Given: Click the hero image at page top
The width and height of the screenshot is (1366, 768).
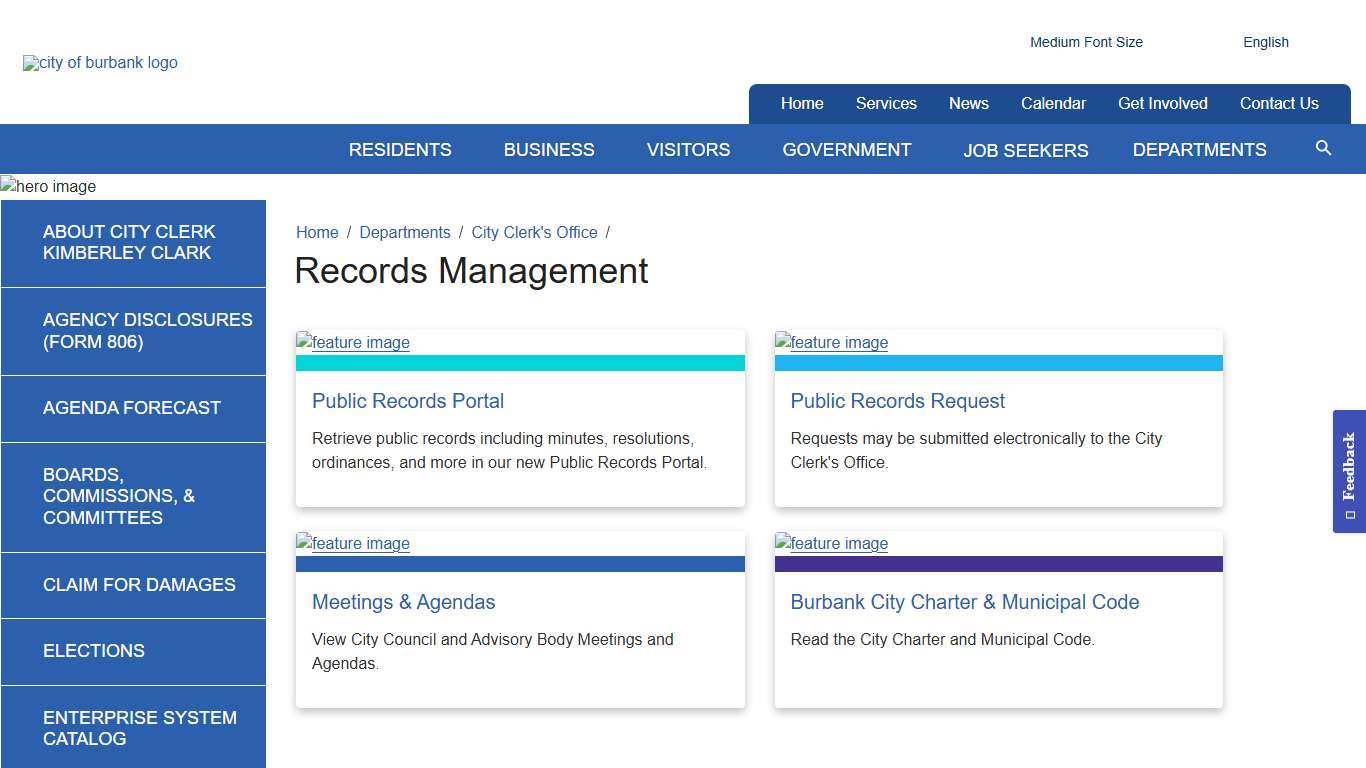Looking at the screenshot, I should (x=47, y=186).
